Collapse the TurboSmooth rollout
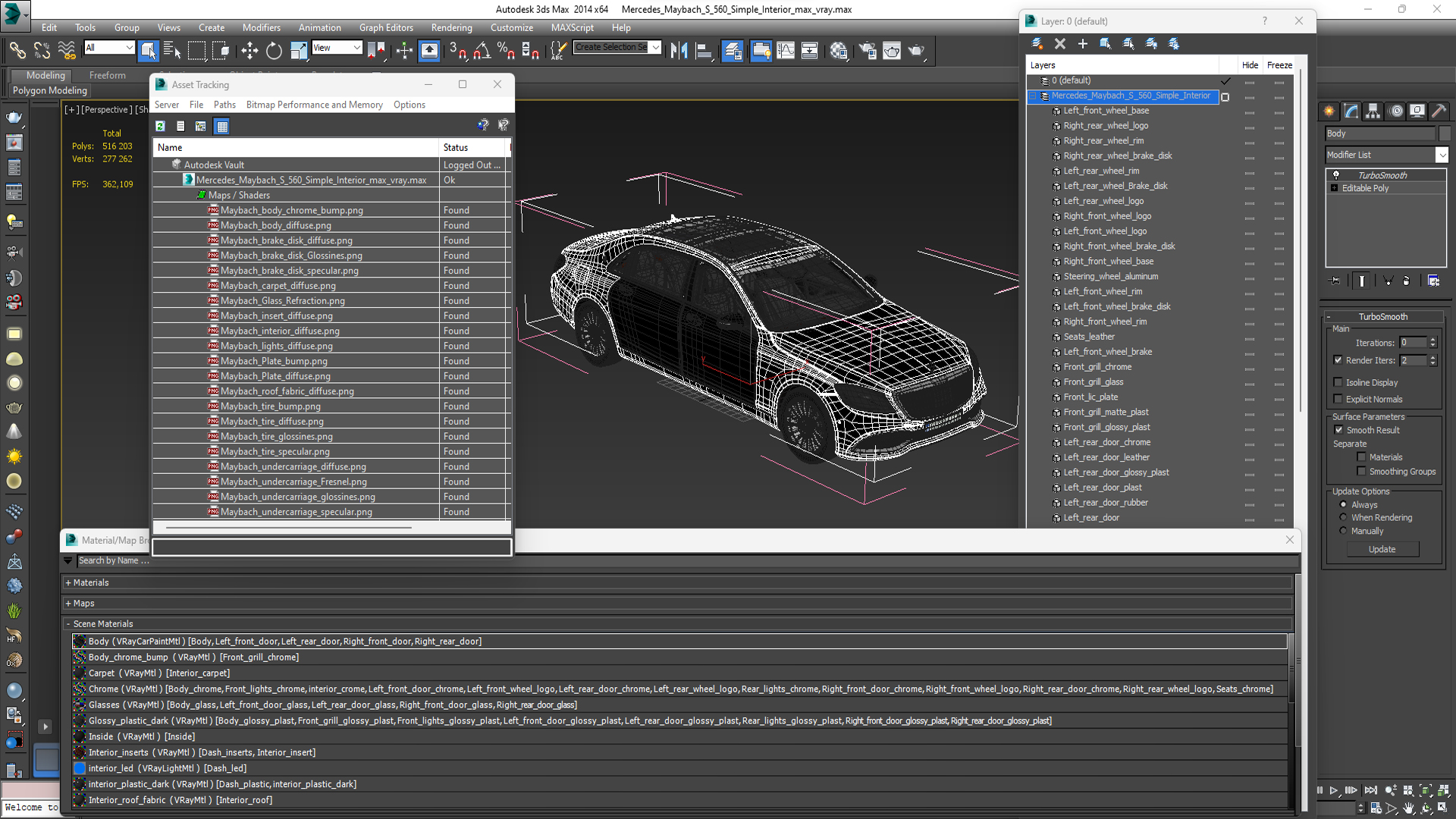This screenshot has height=819, width=1456. 1329,317
